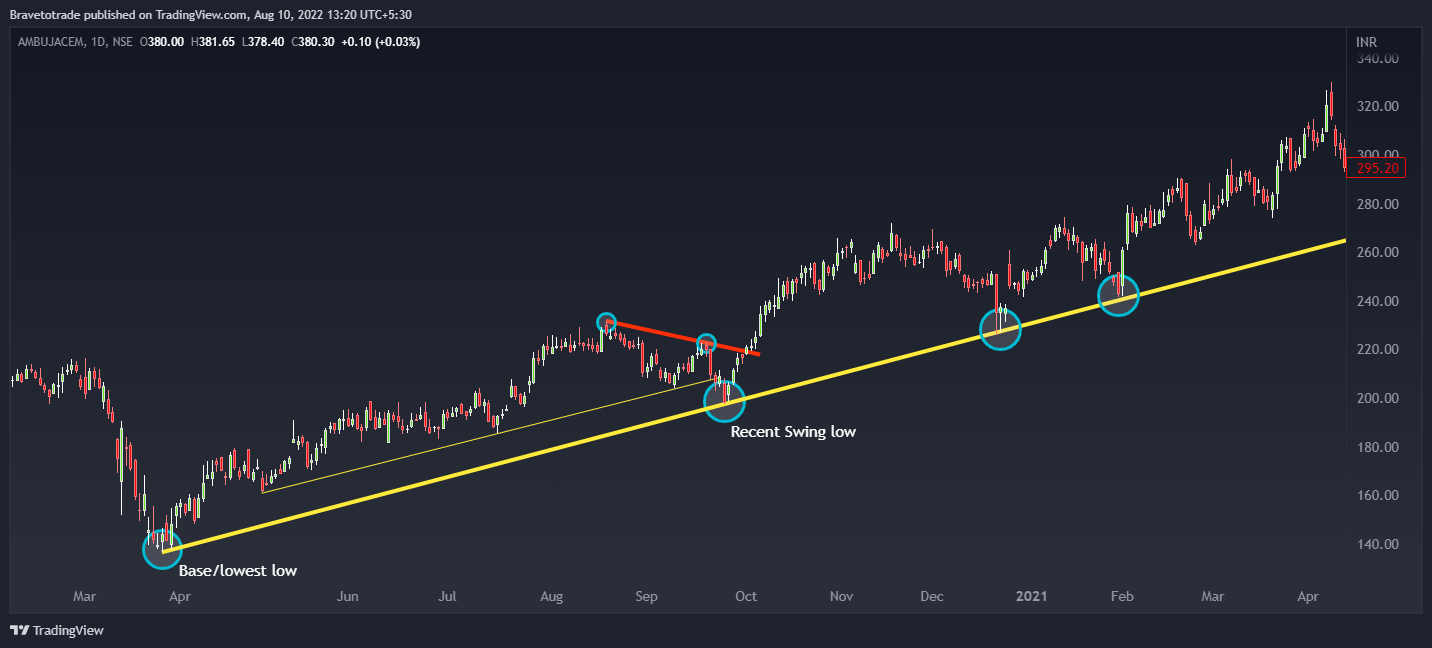Click the Nov label on time axis
The height and width of the screenshot is (648, 1432).
tap(841, 597)
